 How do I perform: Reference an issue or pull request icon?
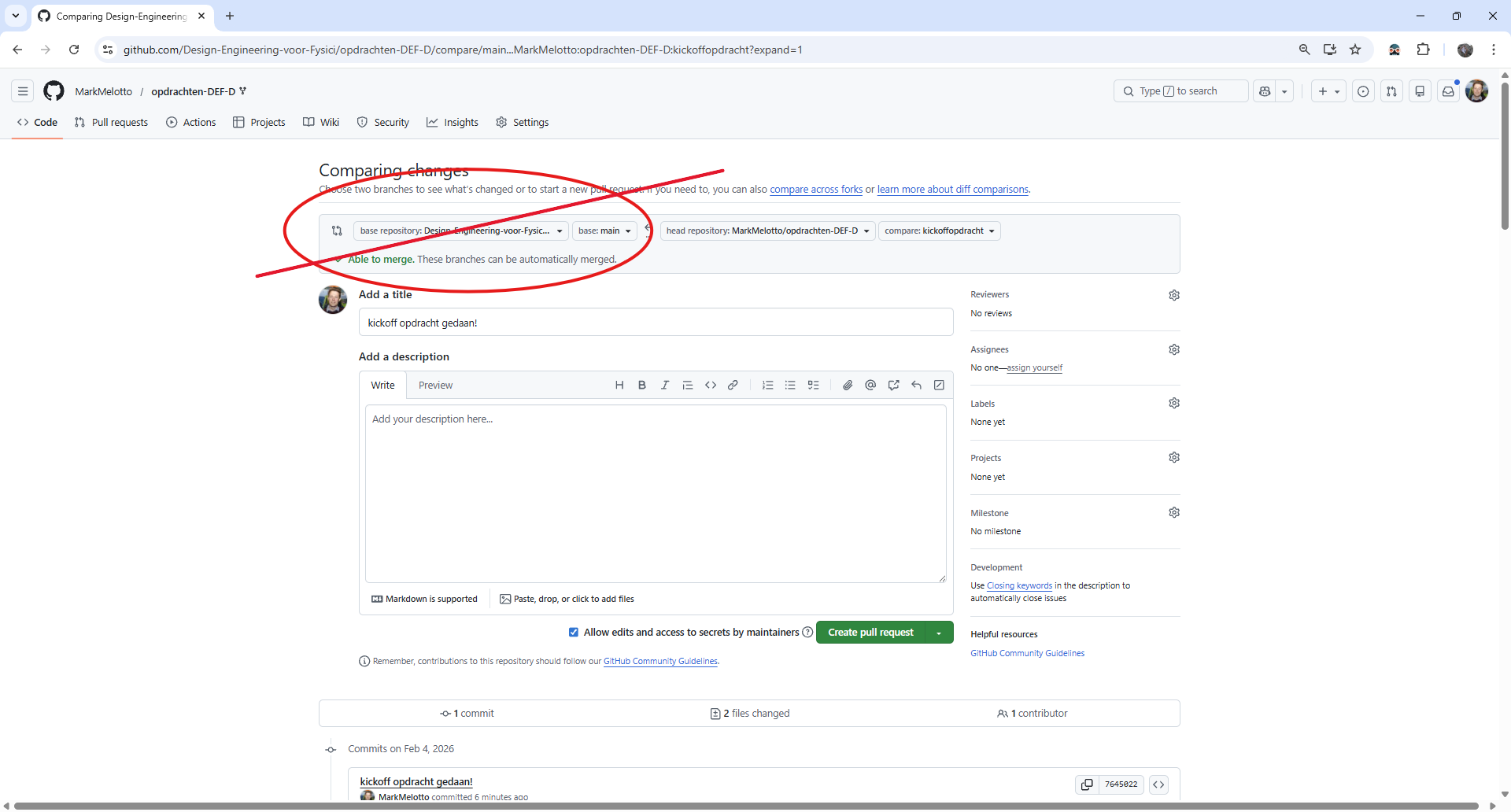[893, 386]
